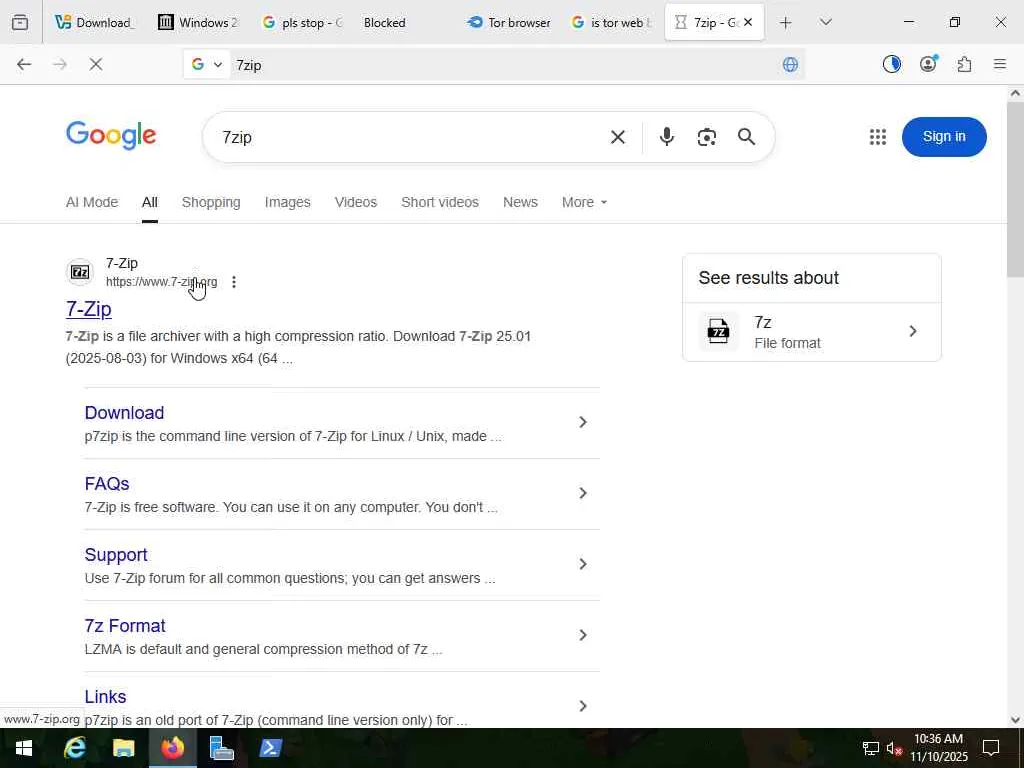Submit search with the magnifying glass icon

746,136
